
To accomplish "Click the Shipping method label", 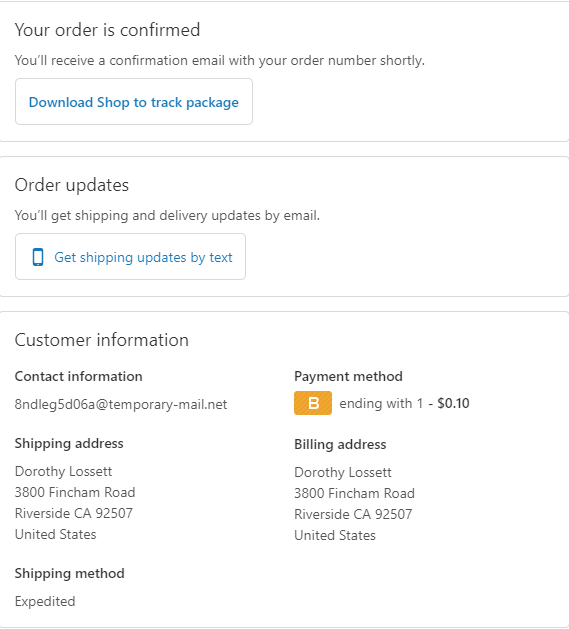I will pyautogui.click(x=69, y=574).
